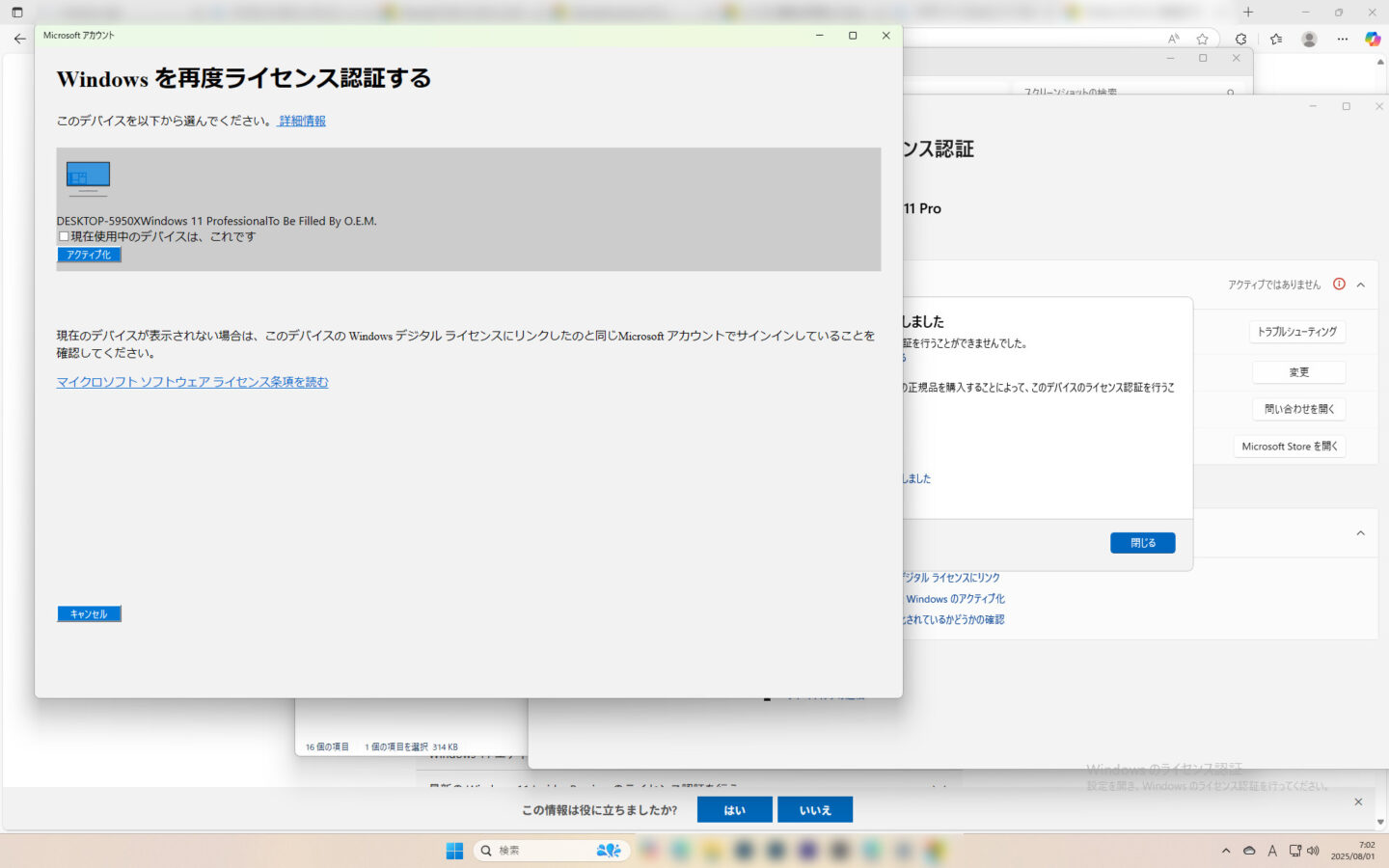Open the browser profile avatar

[1309, 39]
